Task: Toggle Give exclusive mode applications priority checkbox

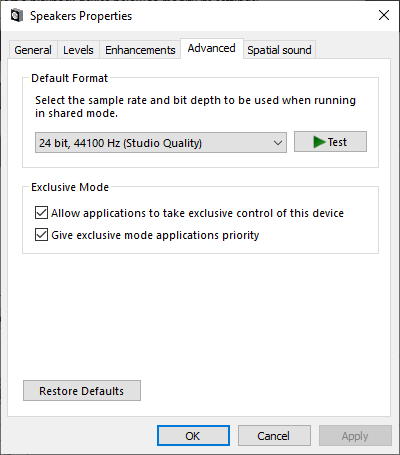Action: click(x=41, y=235)
